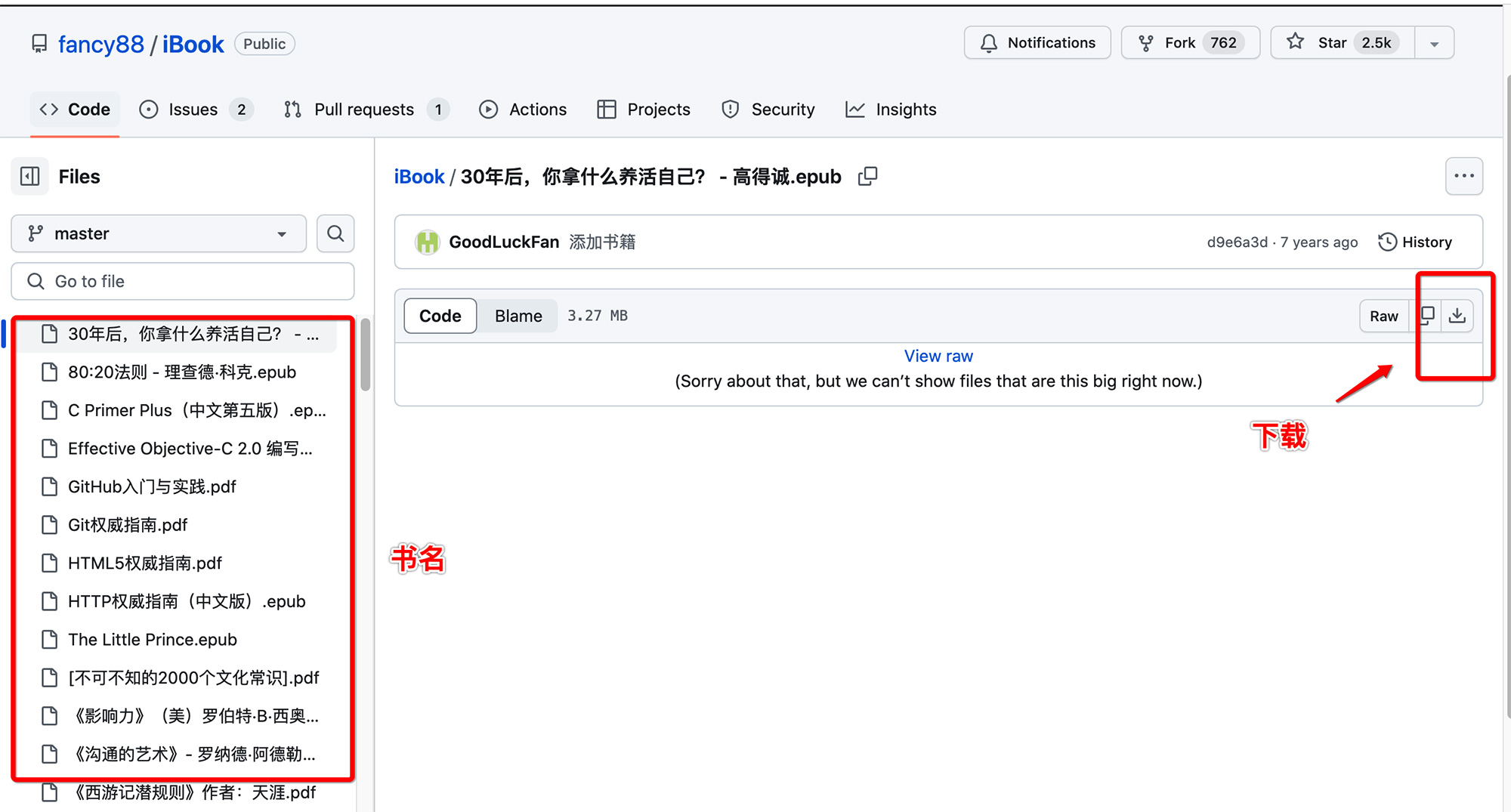The height and width of the screenshot is (812, 1511).
Task: Click the download raw file icon
Action: click(x=1457, y=316)
